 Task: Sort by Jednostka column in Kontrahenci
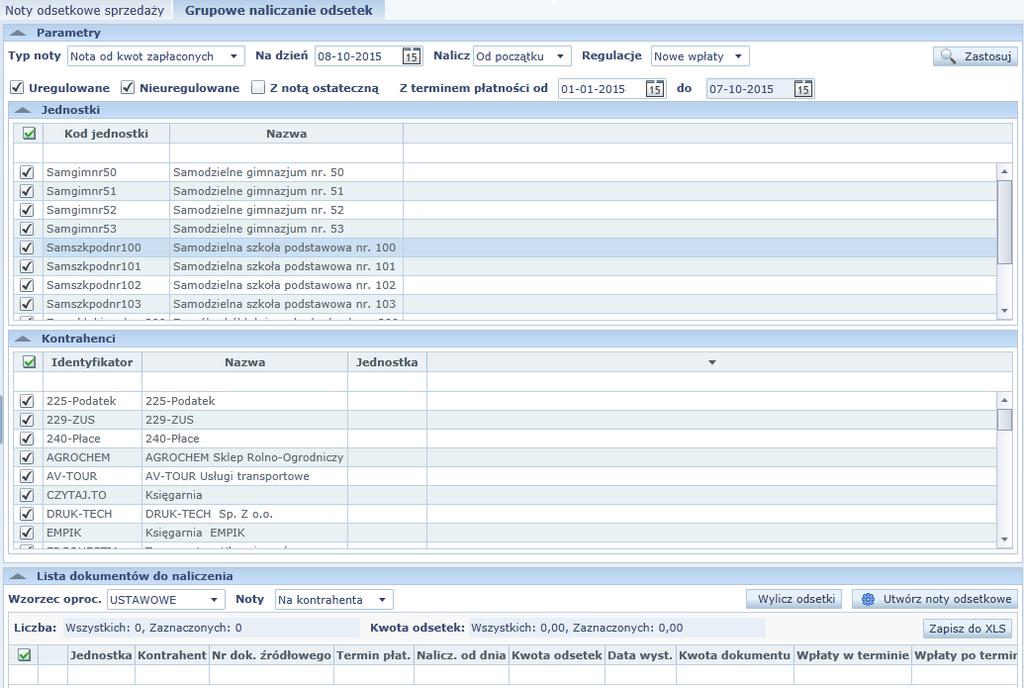point(387,362)
